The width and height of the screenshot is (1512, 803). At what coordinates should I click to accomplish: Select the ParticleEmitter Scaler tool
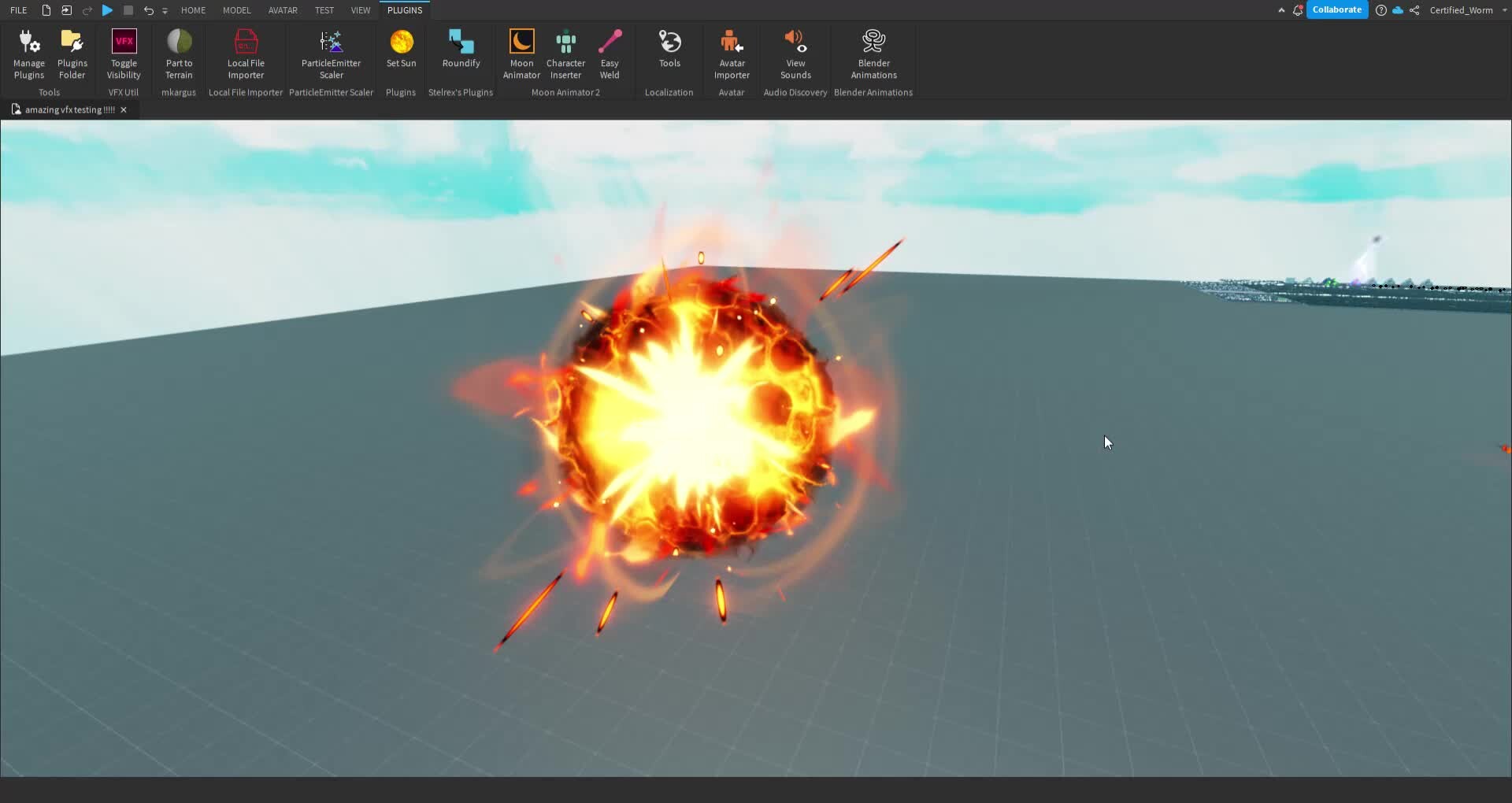click(331, 53)
